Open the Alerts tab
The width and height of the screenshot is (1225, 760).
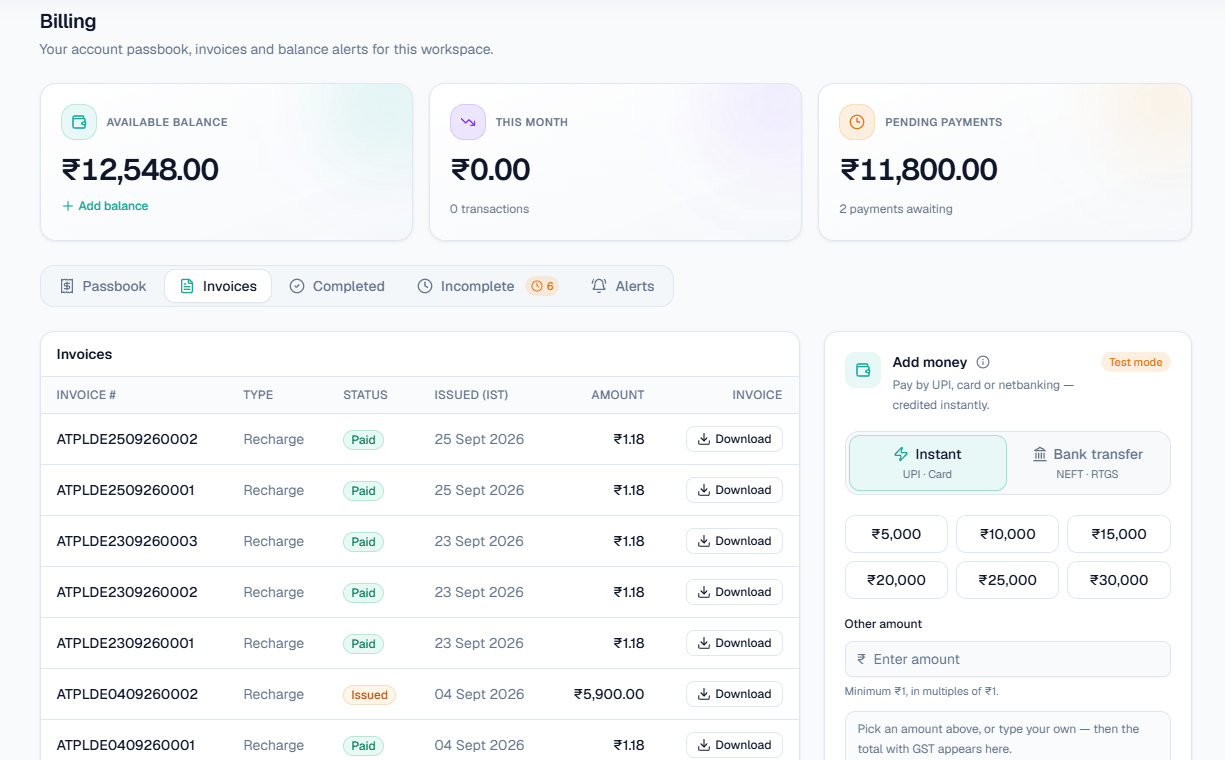coord(623,286)
